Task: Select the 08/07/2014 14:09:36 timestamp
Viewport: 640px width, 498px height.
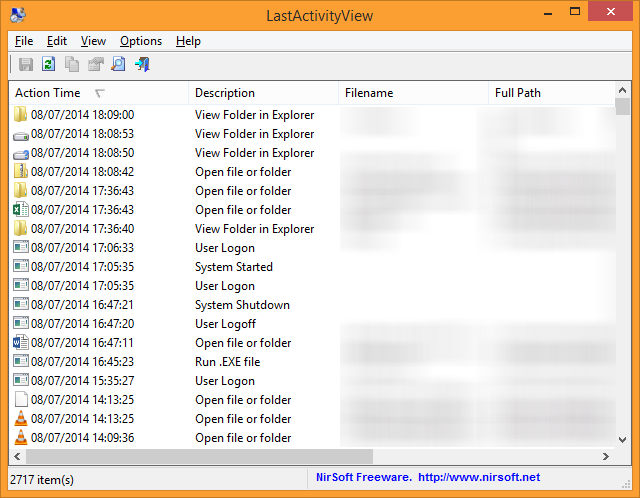Action: 82,438
